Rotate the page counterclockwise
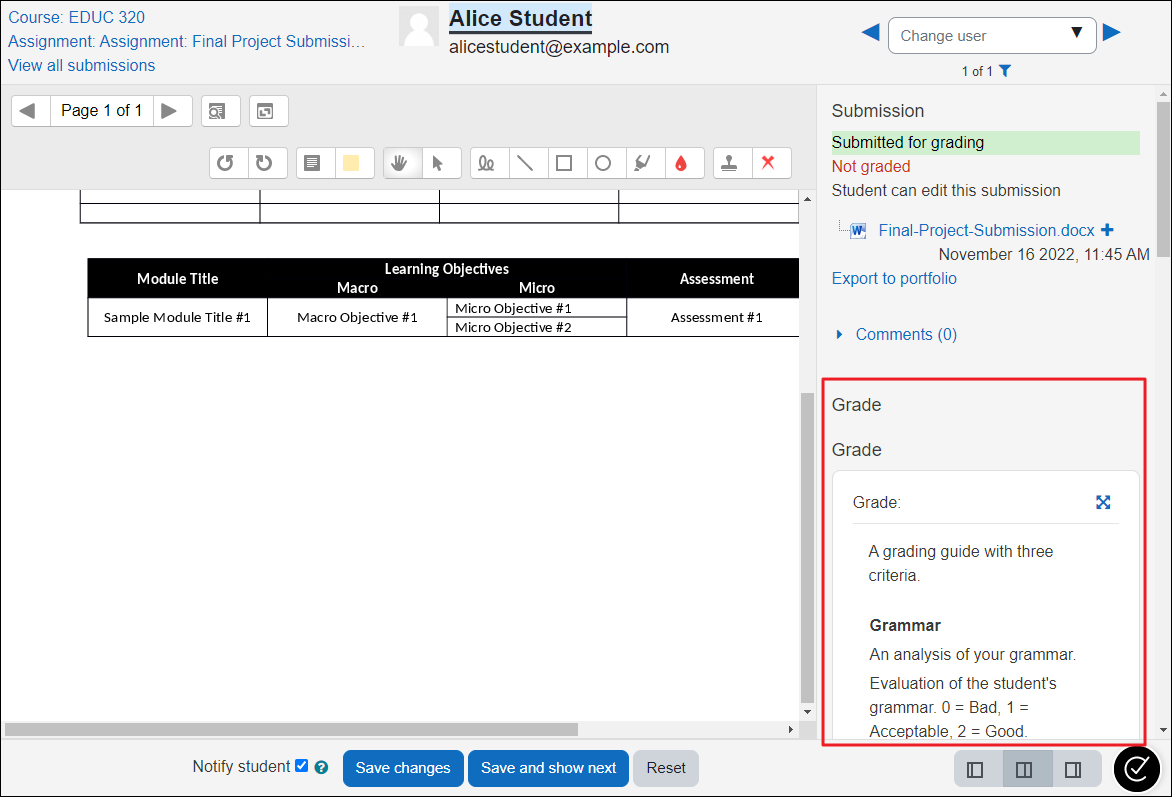The width and height of the screenshot is (1172, 797). [x=225, y=161]
